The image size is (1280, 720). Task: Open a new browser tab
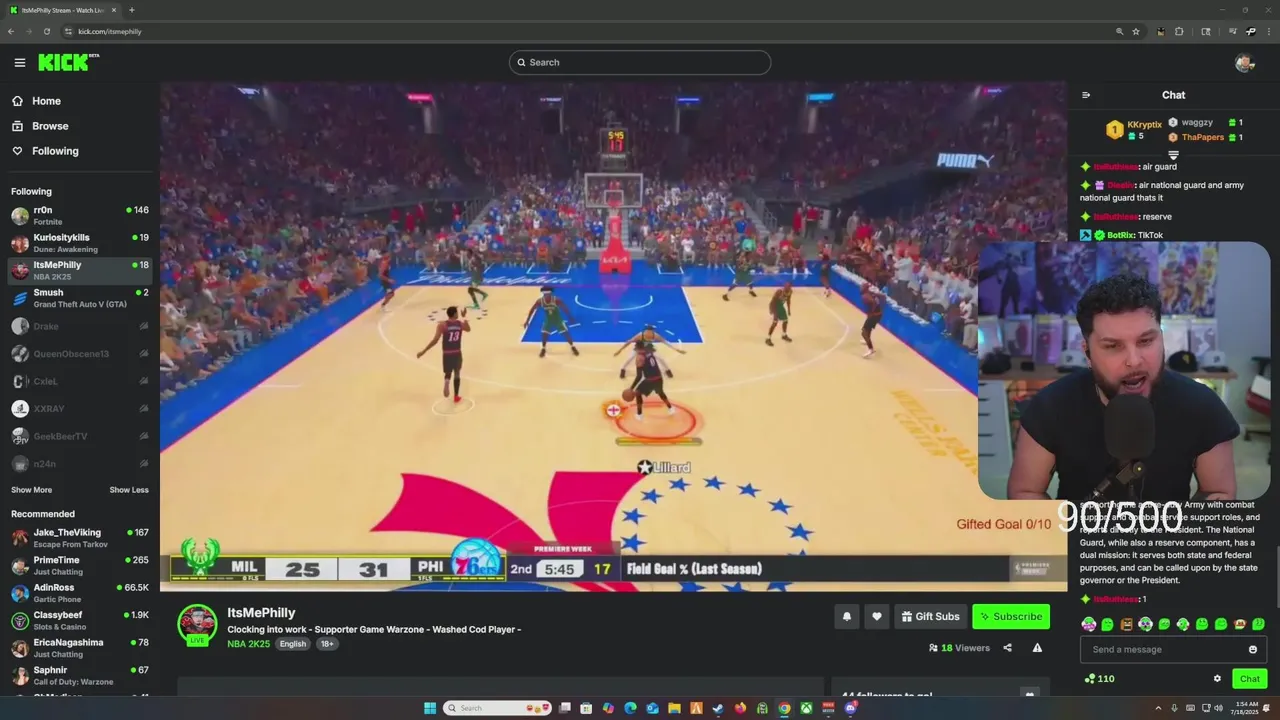coord(132,10)
